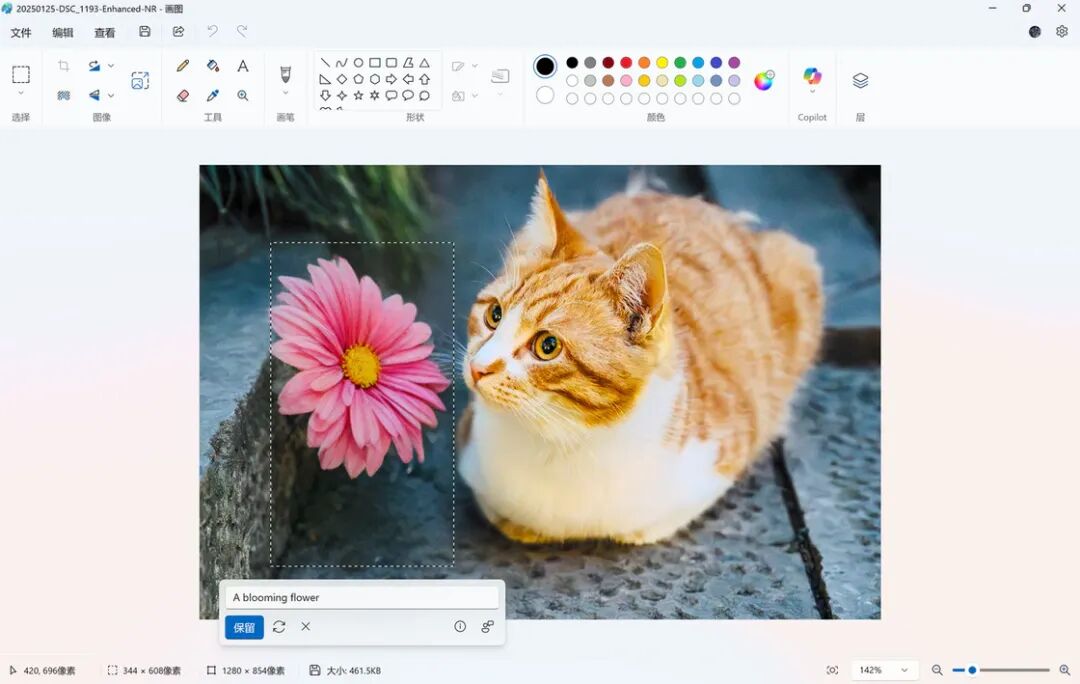Select the Color picker eyedropper tool
Viewport: 1080px width, 684px height.
213,95
